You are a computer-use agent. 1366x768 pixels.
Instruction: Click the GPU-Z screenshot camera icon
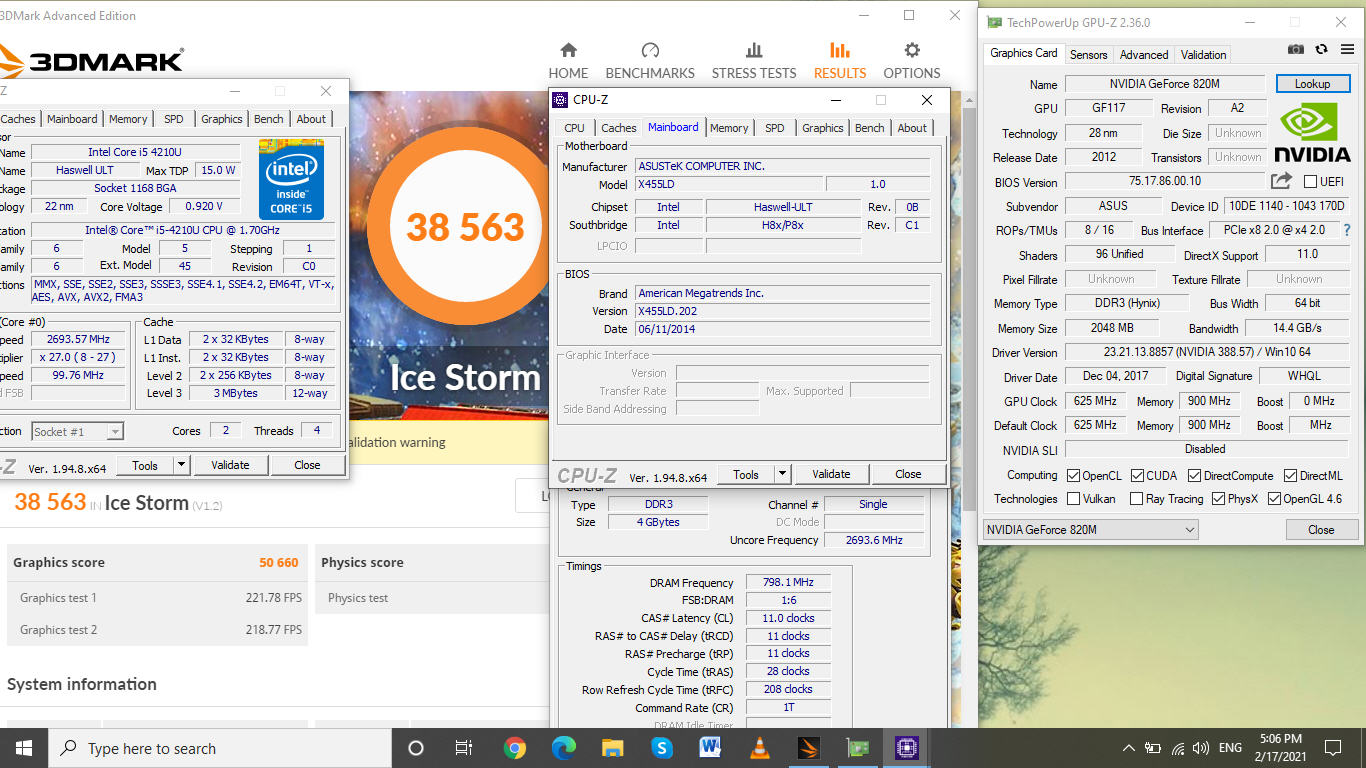(x=1296, y=49)
